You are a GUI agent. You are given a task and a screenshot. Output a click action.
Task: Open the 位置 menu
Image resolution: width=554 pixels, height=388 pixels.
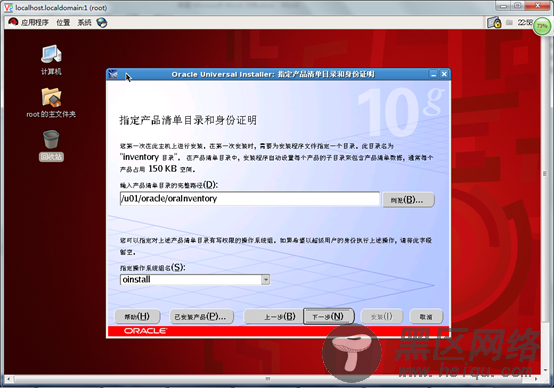[63, 23]
